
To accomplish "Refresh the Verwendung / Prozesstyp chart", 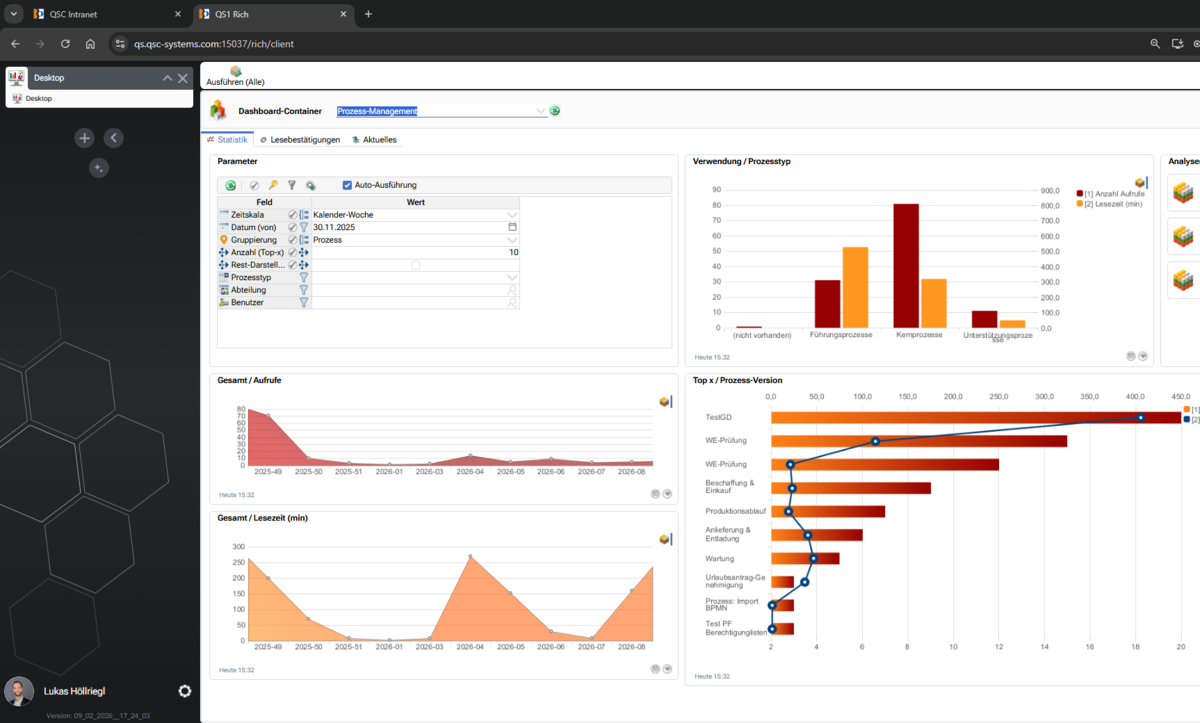I will coord(1131,355).
